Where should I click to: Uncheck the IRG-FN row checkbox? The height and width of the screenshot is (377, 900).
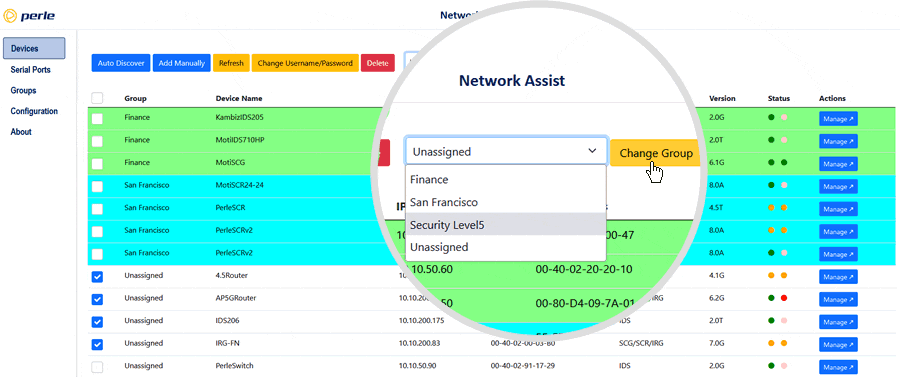pos(98,344)
